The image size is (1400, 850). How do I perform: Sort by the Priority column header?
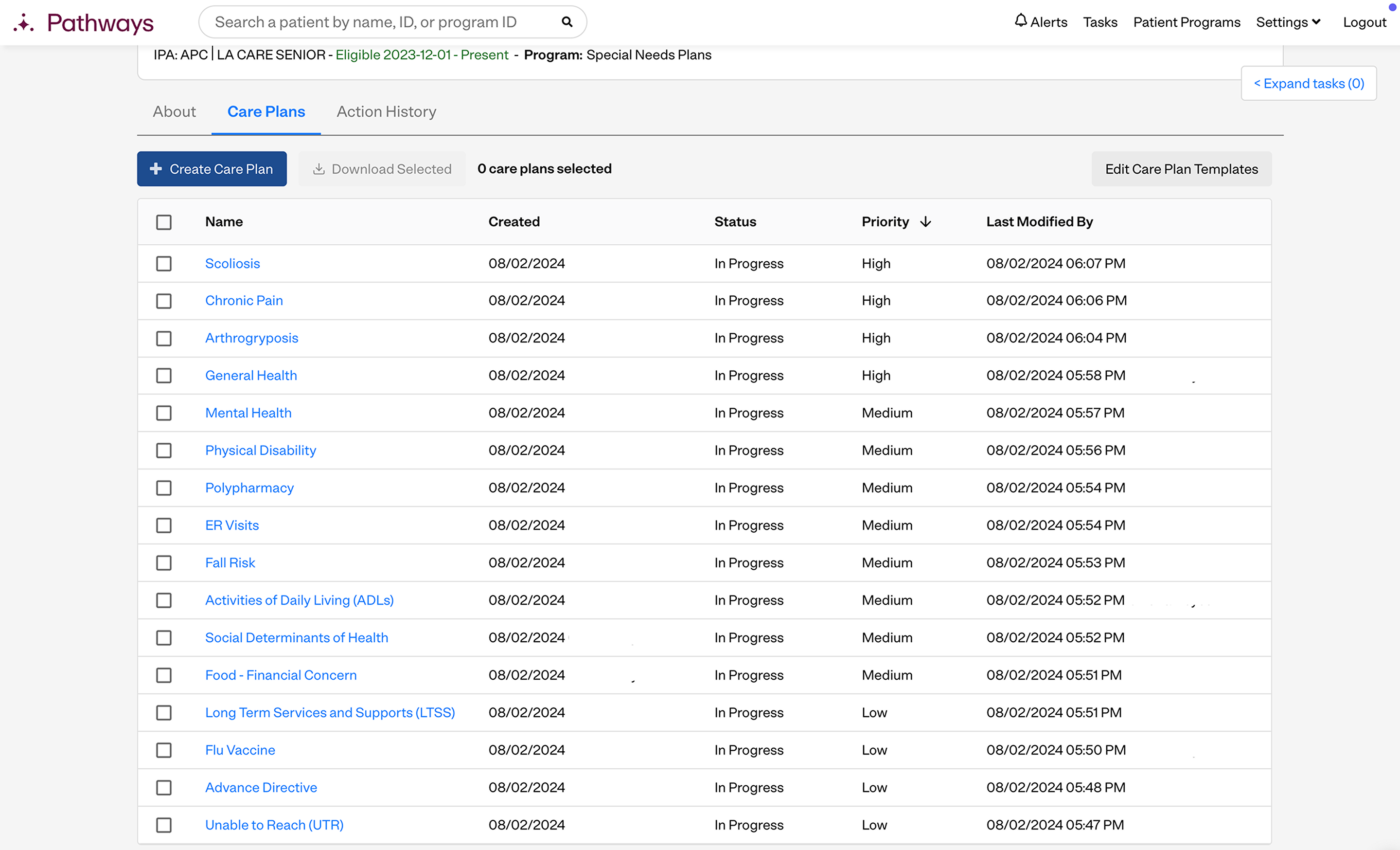click(x=885, y=222)
